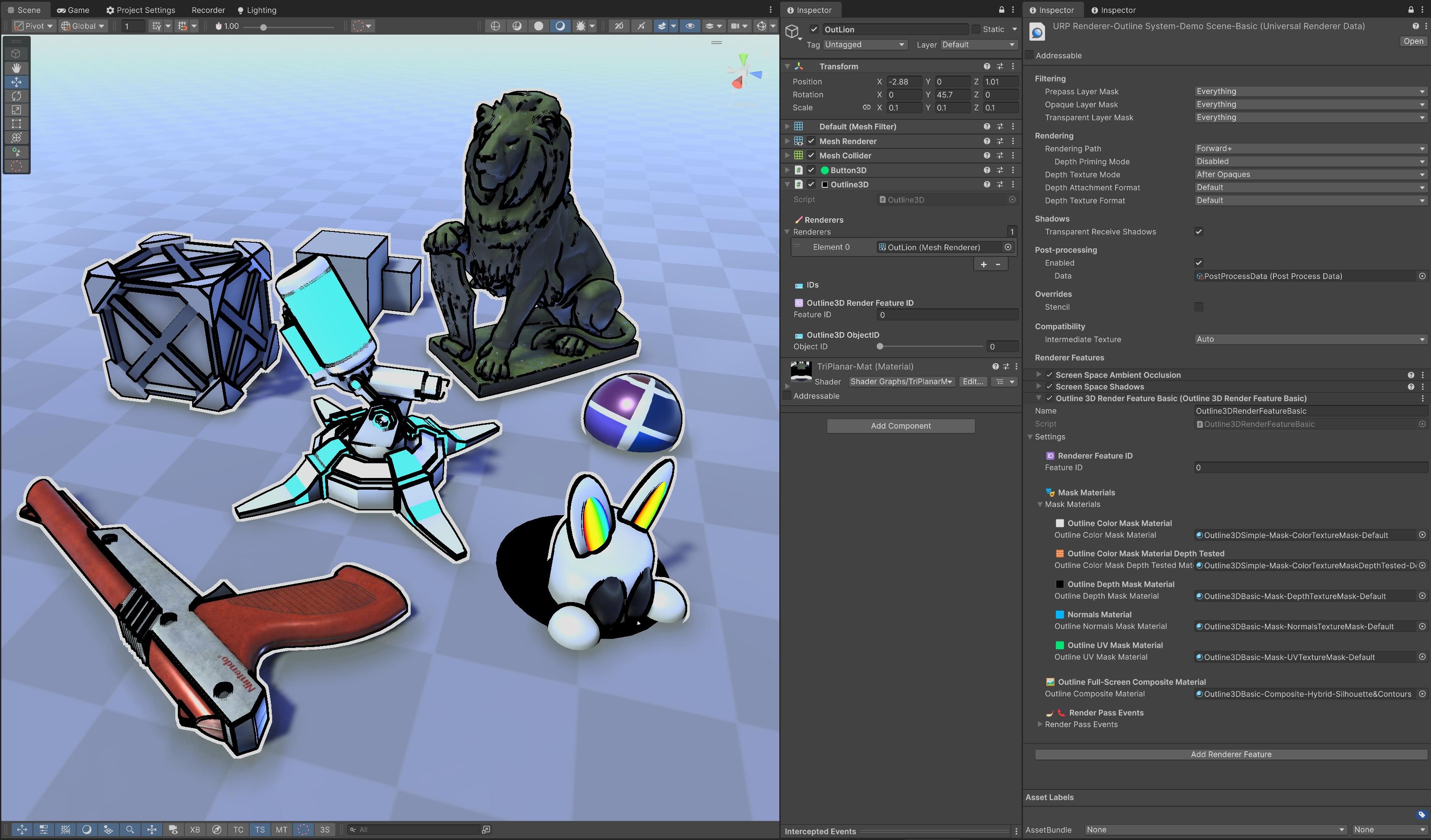Switch to wireframe draw mode icon
Viewport: 1431px width, 840px height.
click(x=495, y=26)
